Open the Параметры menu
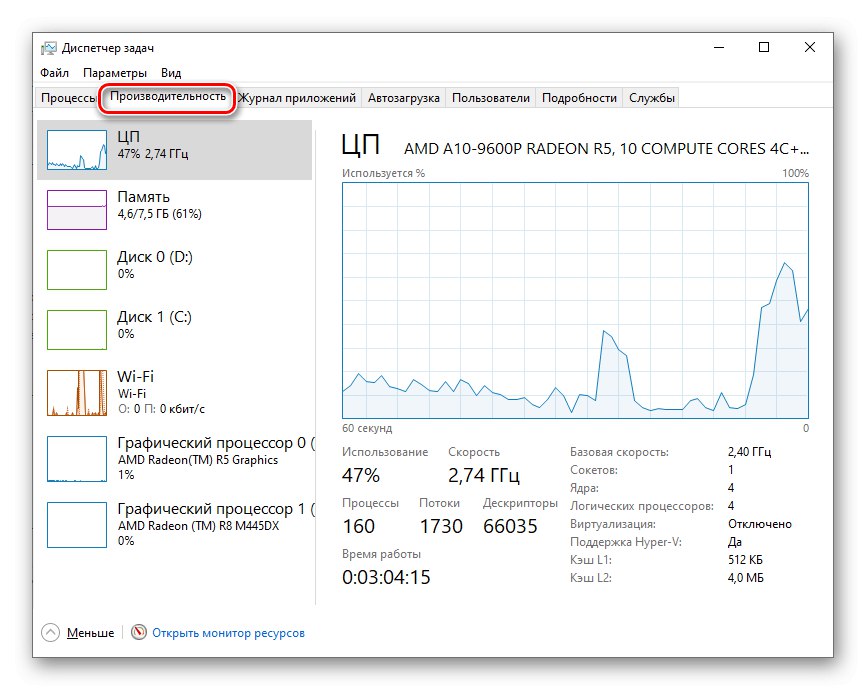This screenshot has width=866, height=690. tap(115, 73)
